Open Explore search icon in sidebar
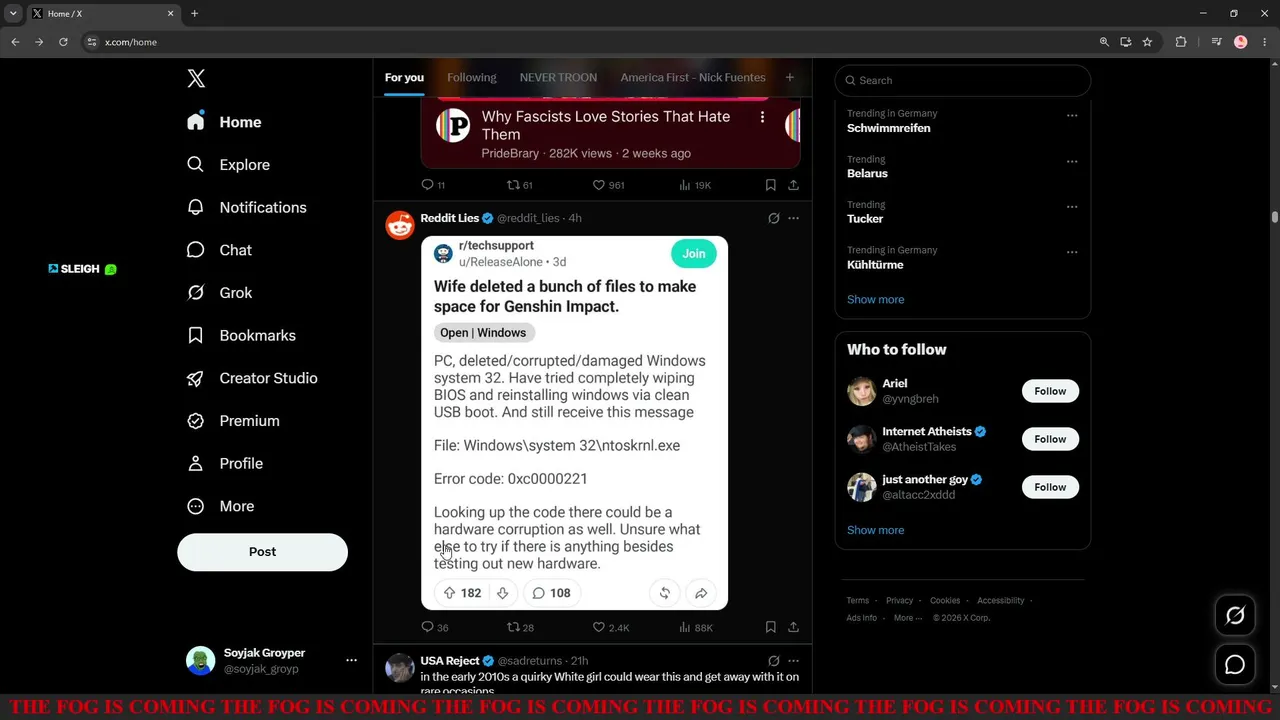The image size is (1280, 720). coord(196,164)
